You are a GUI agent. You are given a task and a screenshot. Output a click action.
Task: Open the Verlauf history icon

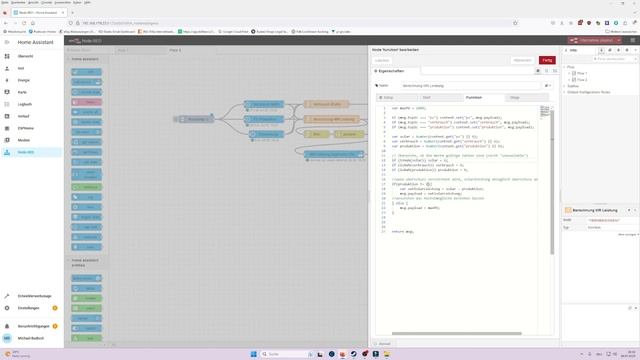coord(7,116)
